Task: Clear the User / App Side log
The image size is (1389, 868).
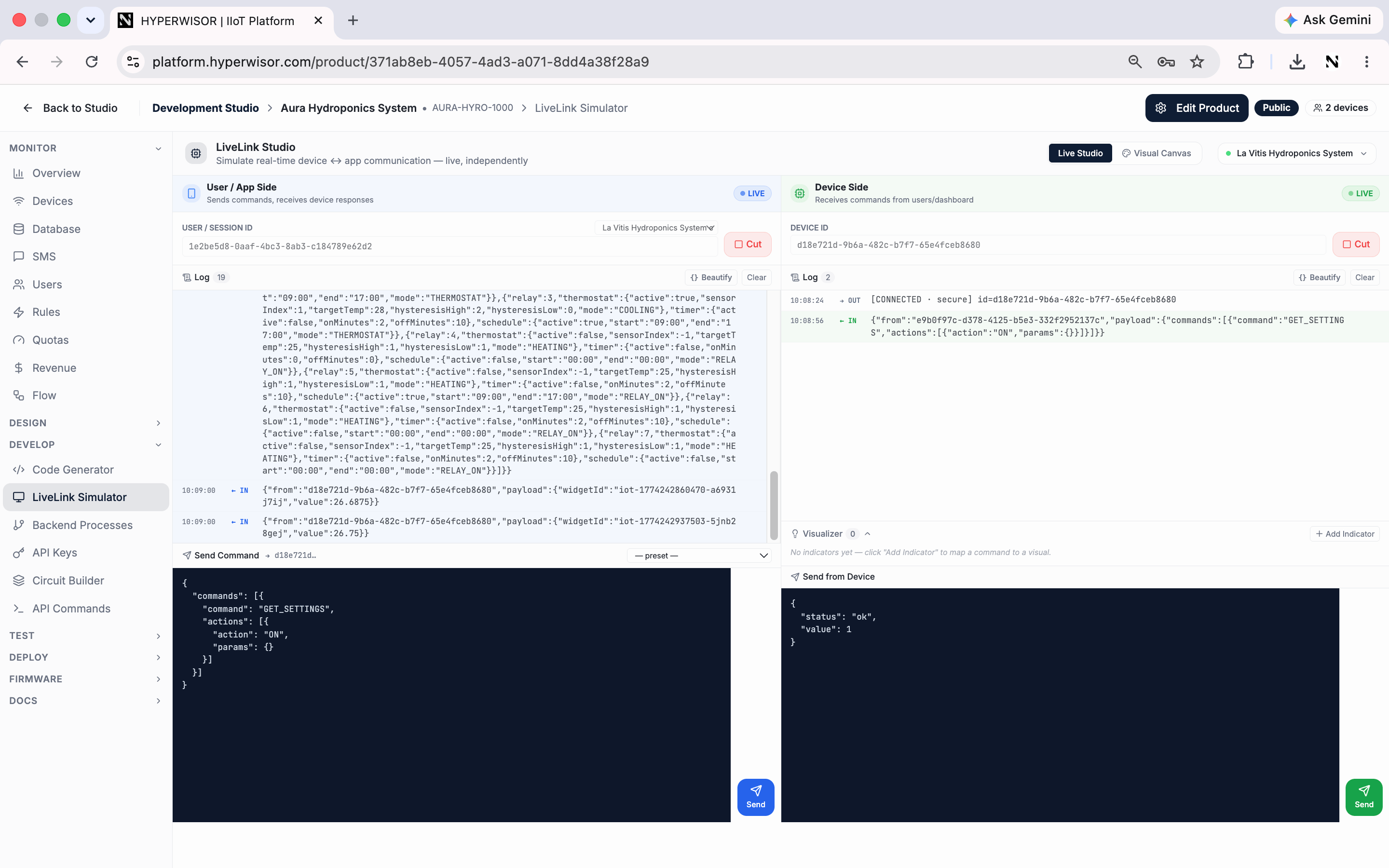Action: (757, 278)
